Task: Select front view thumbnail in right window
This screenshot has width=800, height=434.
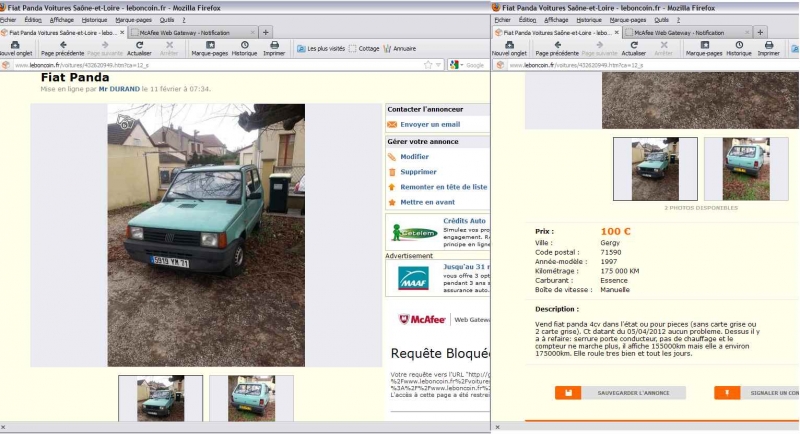Action: (x=655, y=169)
